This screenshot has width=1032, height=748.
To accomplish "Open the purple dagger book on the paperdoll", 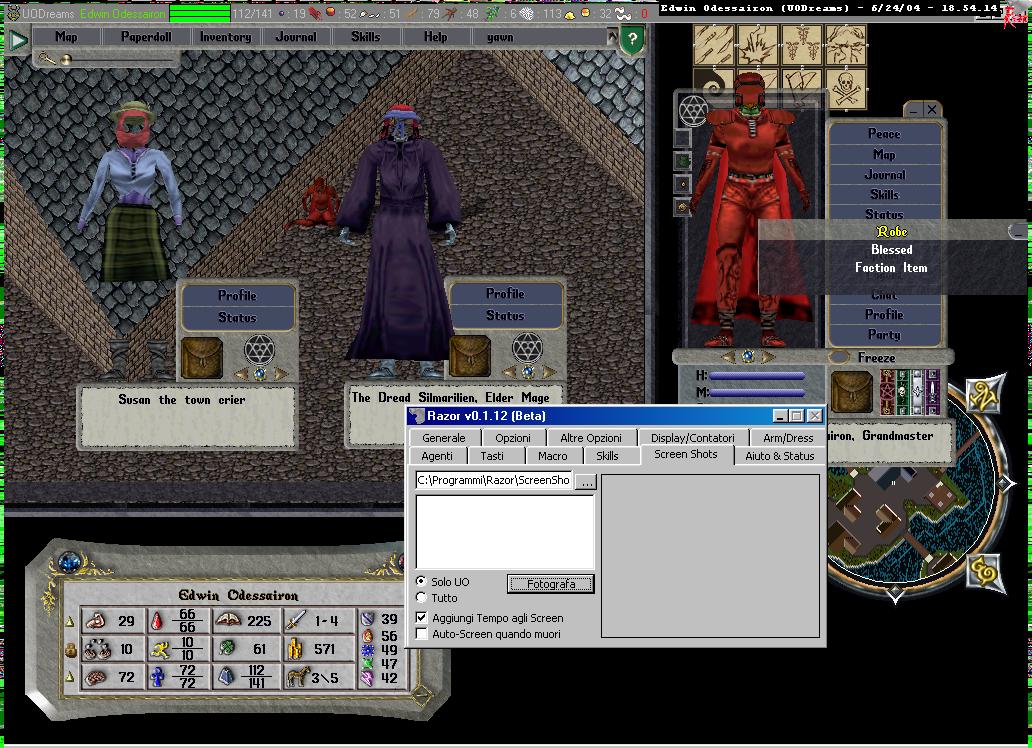I will [932, 392].
